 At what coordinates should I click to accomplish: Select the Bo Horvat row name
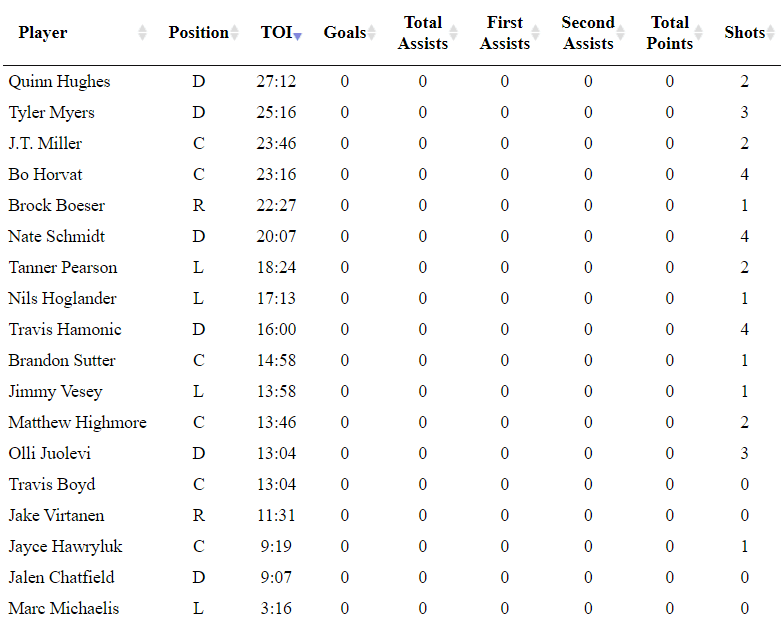point(46,175)
